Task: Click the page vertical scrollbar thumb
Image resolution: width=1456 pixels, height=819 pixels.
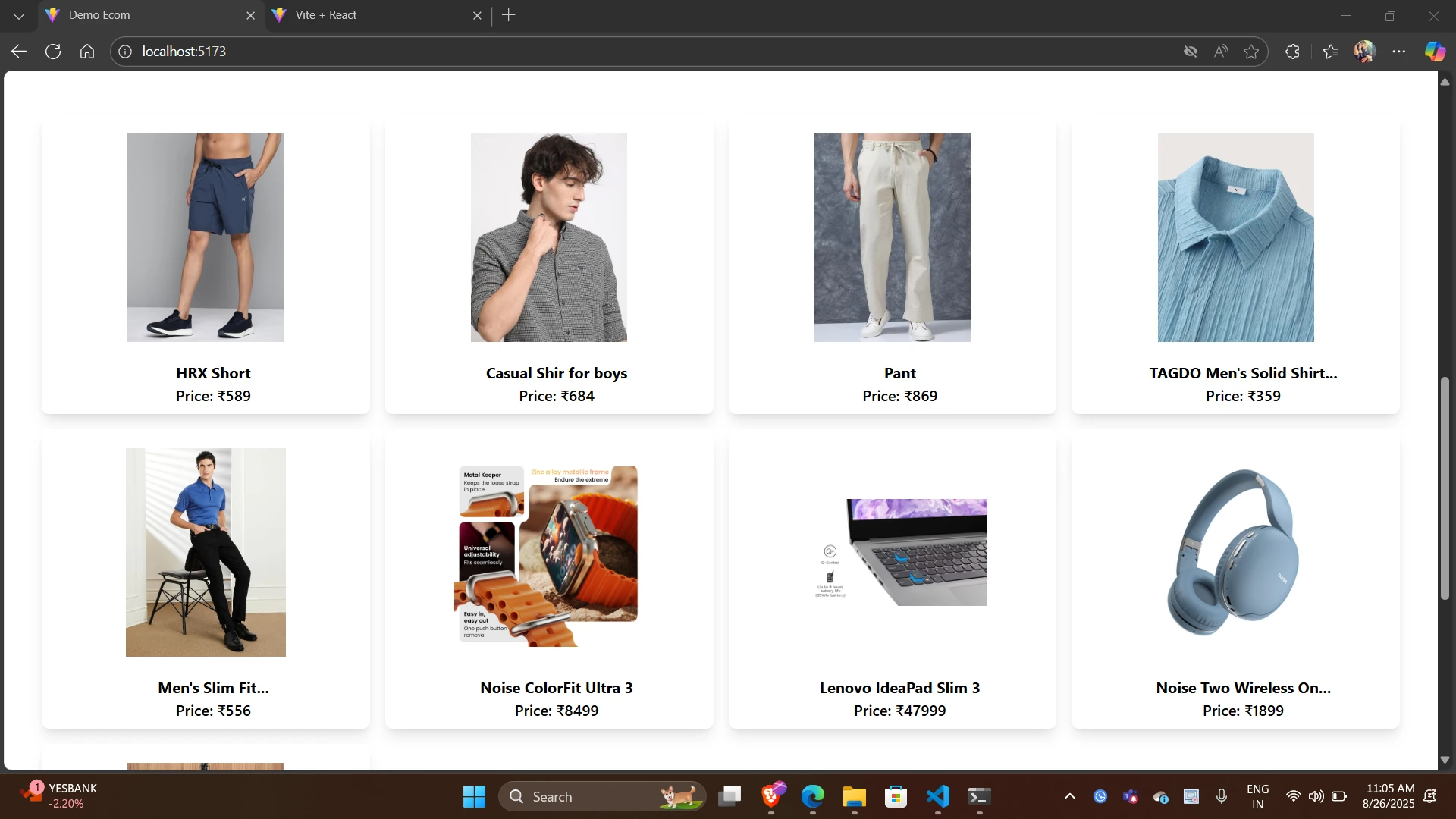Action: pos(1445,488)
